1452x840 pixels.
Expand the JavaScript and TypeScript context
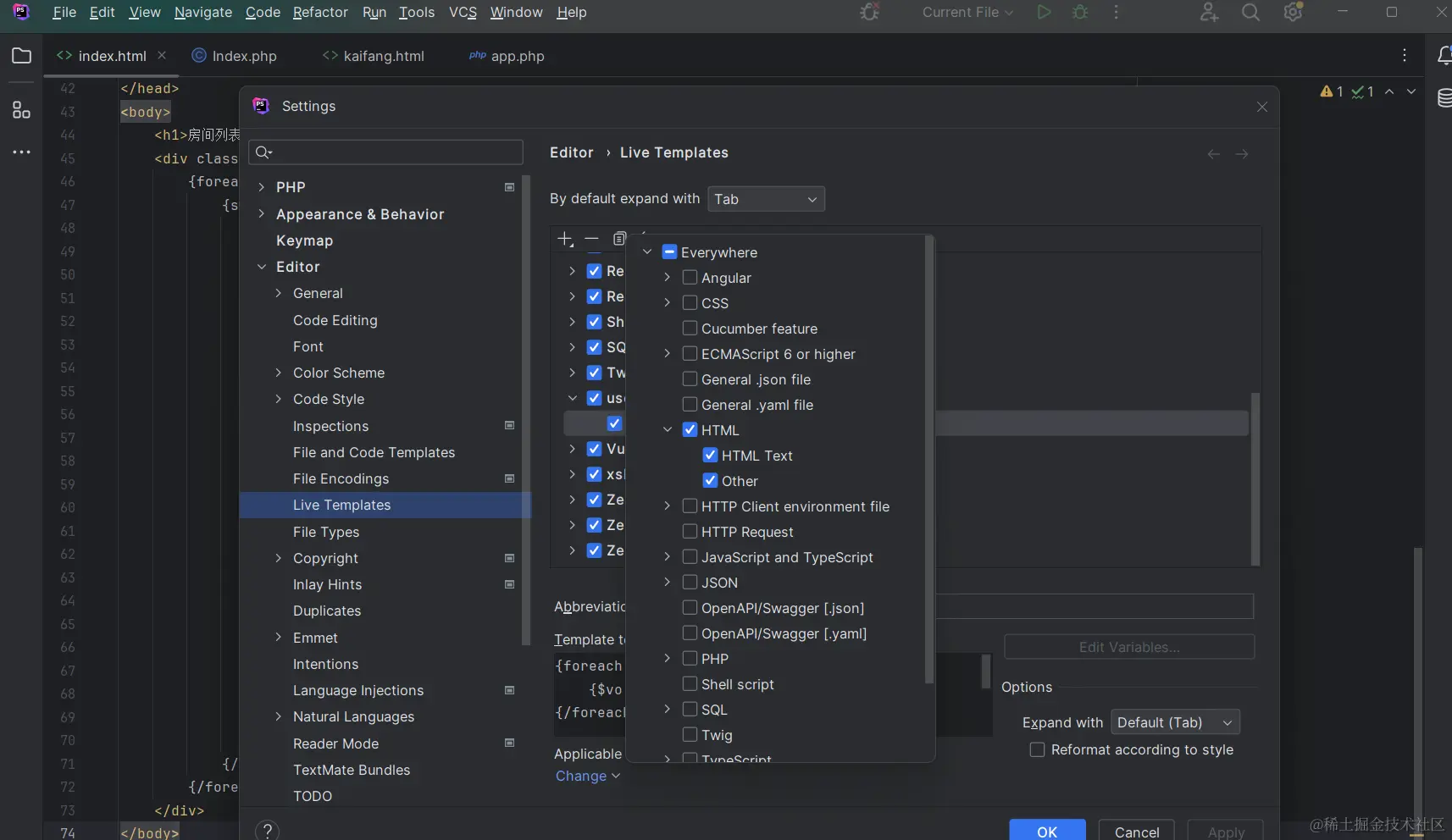668,557
